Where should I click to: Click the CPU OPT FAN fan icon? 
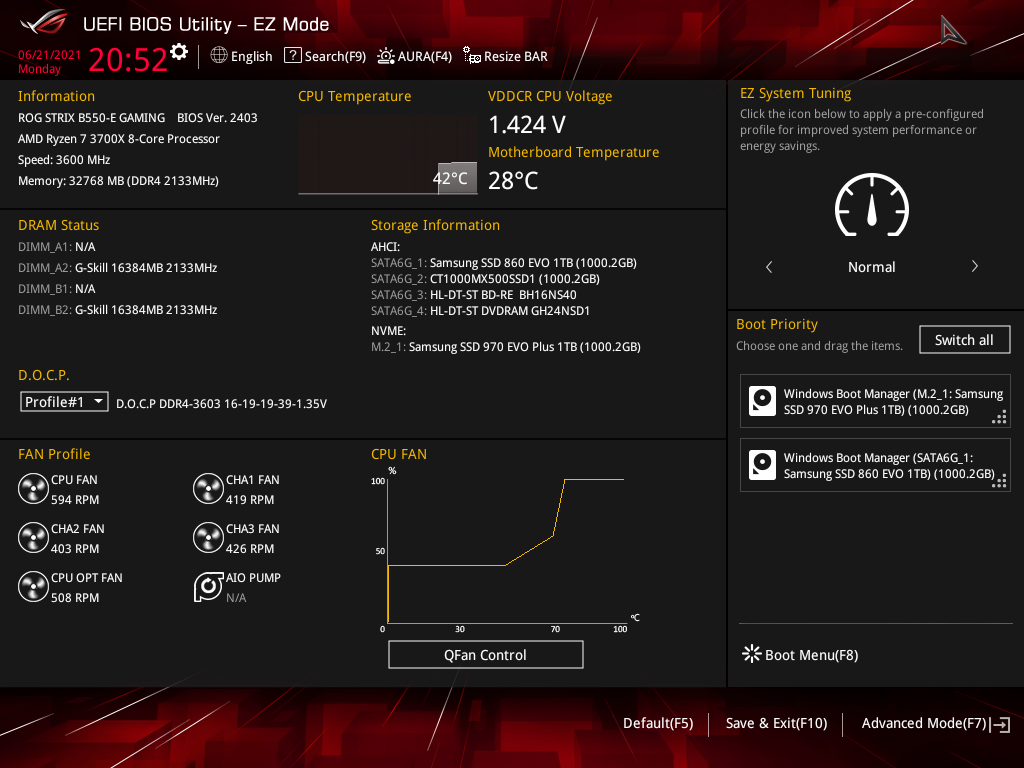(33, 587)
